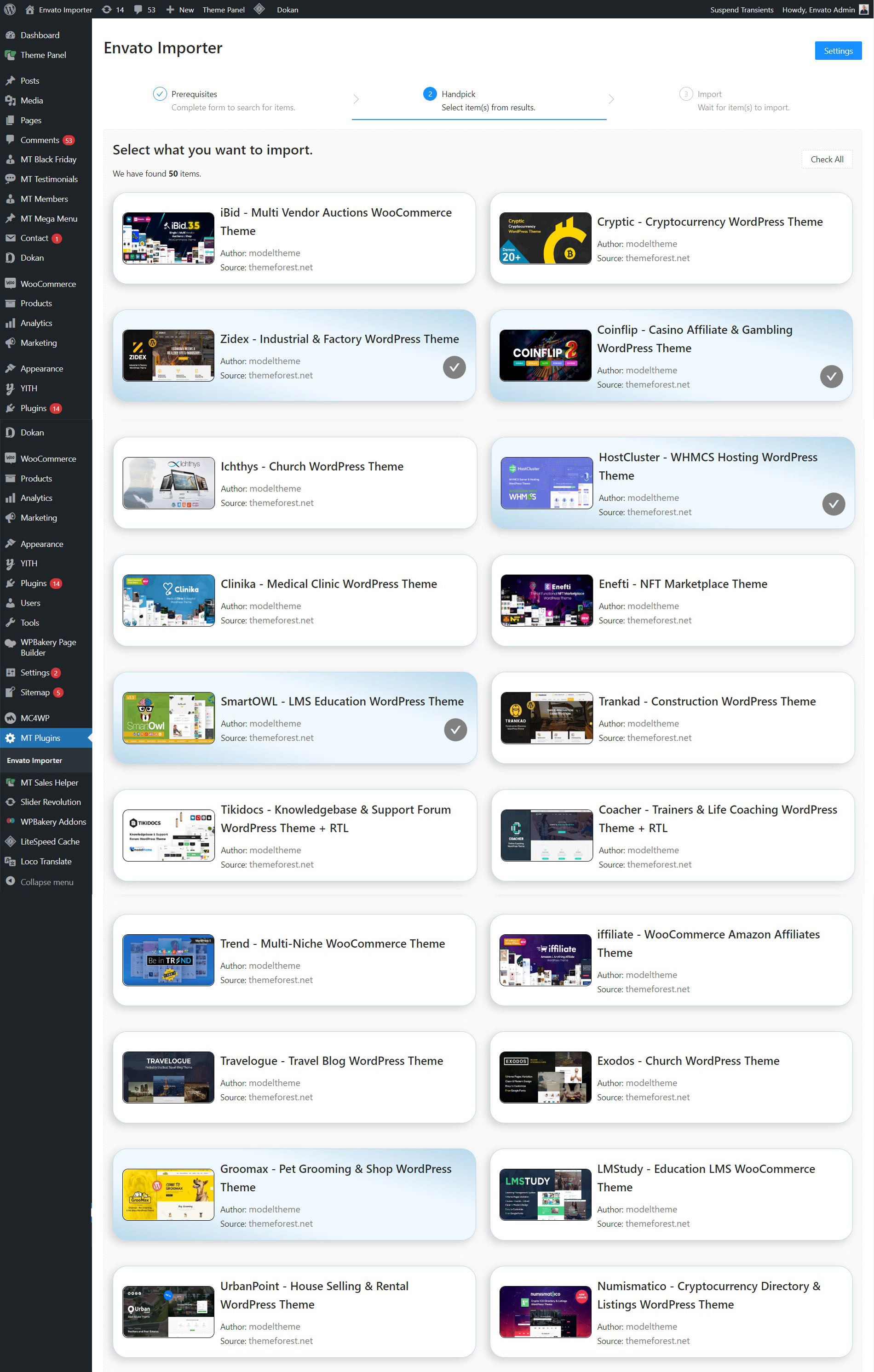
Task: Click the Groomax theme thumbnail
Action: click(x=168, y=1195)
